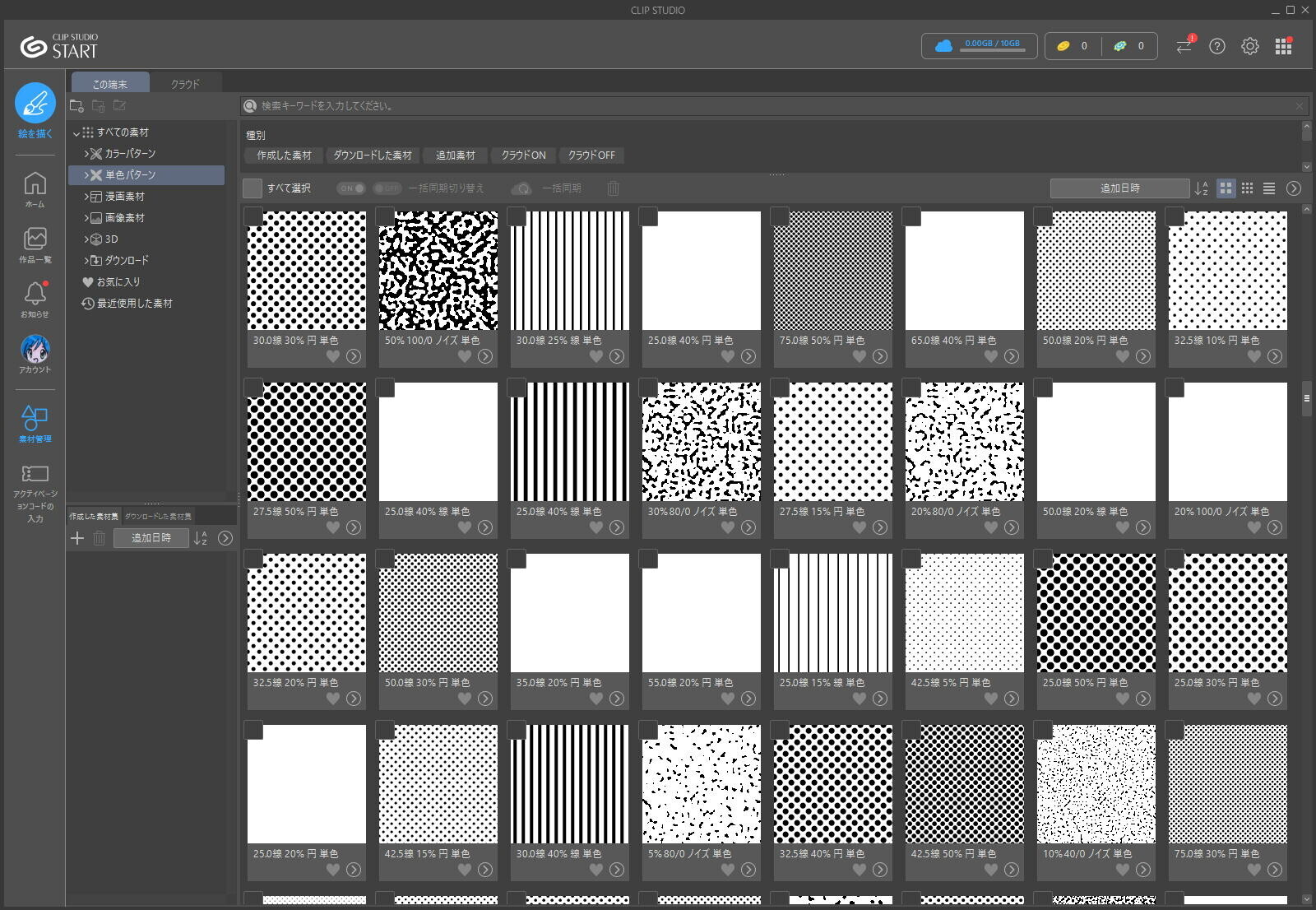Screen dimensions: 1316x910
Task: Open details arrow for 30.0線 30% 円 単色
Action: tap(354, 356)
